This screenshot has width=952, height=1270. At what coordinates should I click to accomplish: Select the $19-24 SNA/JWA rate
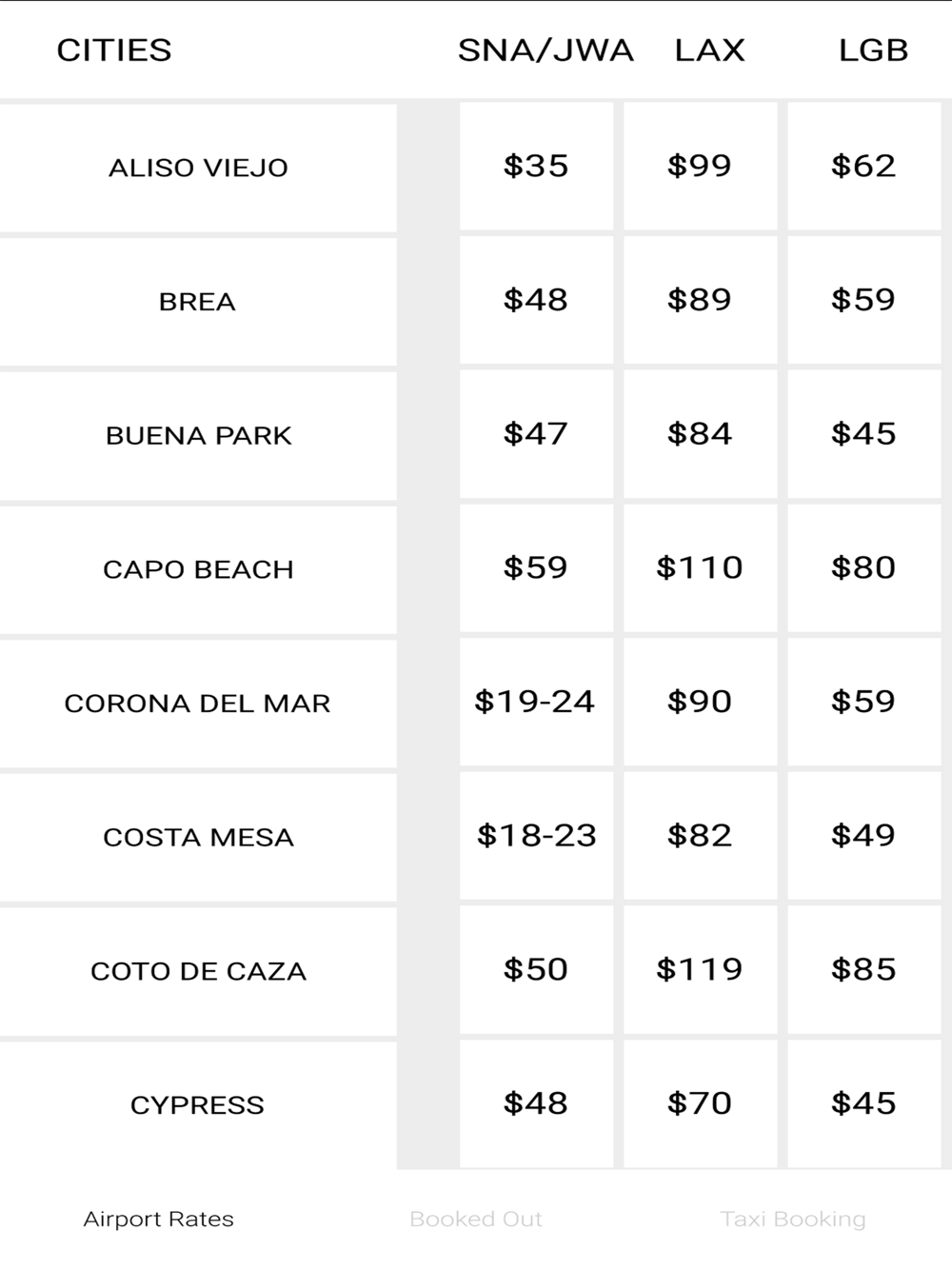click(x=536, y=703)
